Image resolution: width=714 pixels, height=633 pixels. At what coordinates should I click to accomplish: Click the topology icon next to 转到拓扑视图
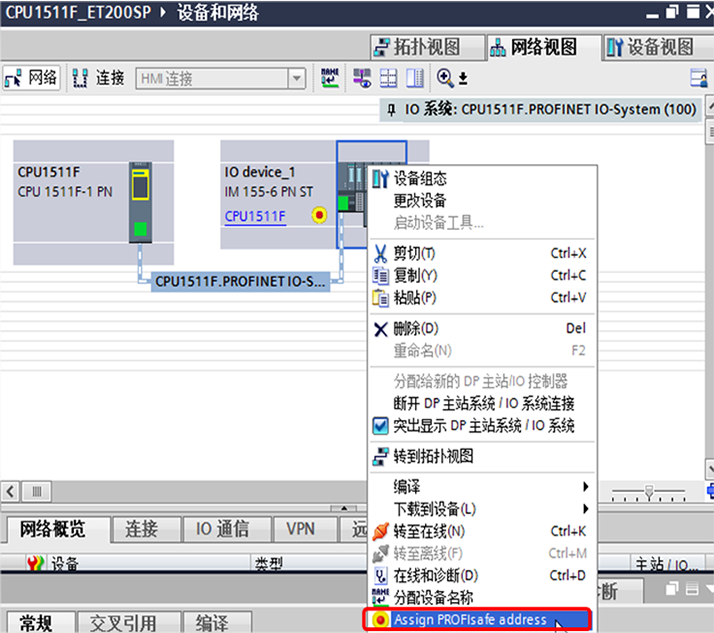[x=380, y=456]
